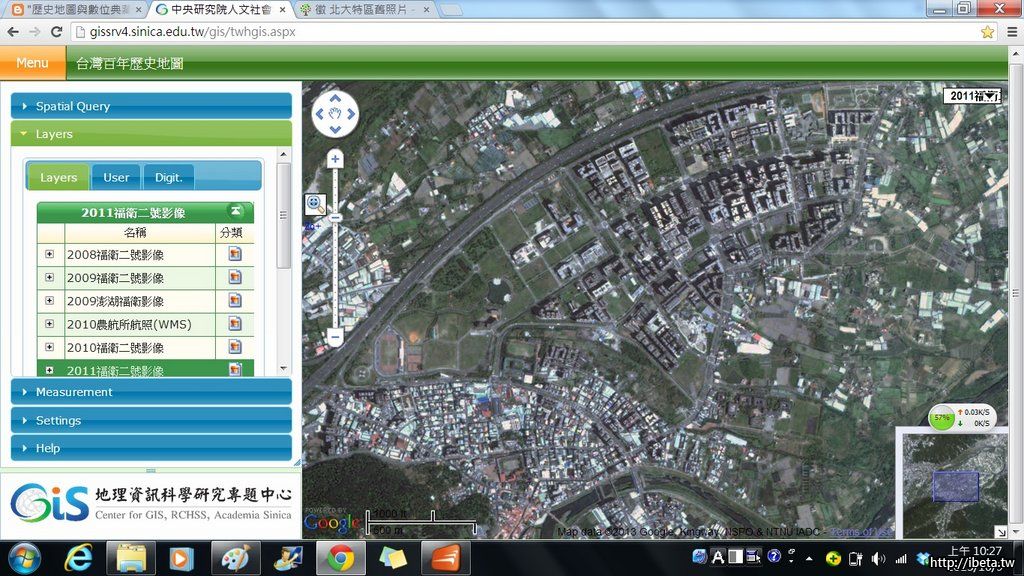This screenshot has width=1024, height=576.
Task: Expand the 2009福衛二號影像 layer row
Action: [50, 277]
